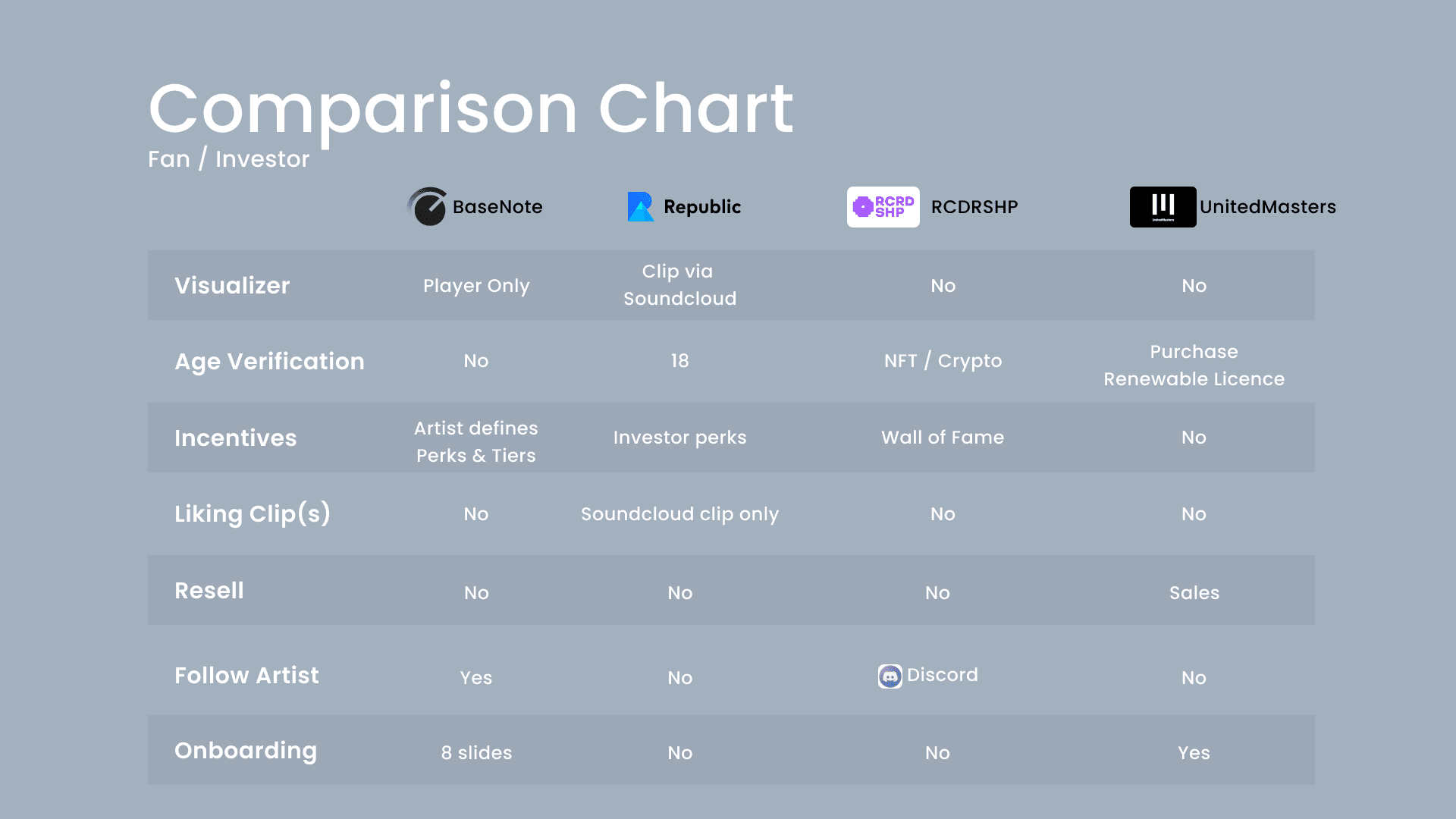Viewport: 1456px width, 819px height.
Task: Click the Resell row label
Action: [209, 591]
